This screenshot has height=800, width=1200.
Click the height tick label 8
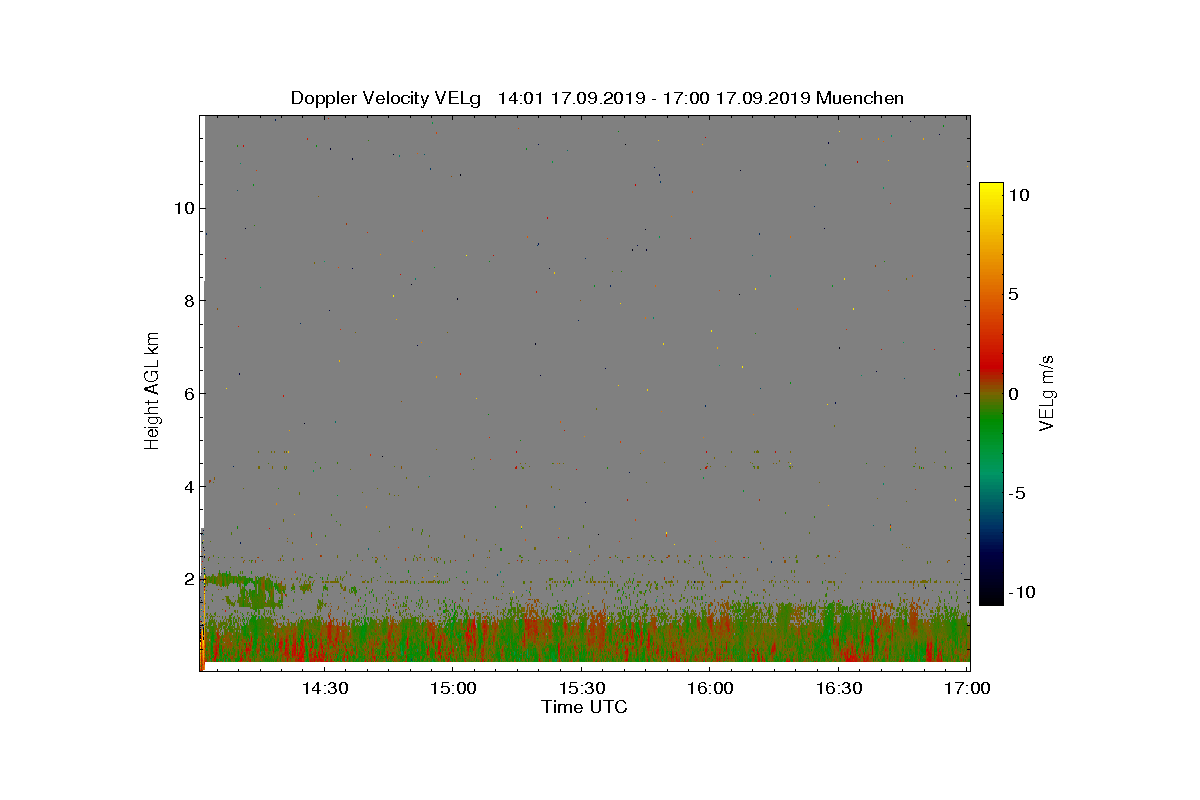187,301
